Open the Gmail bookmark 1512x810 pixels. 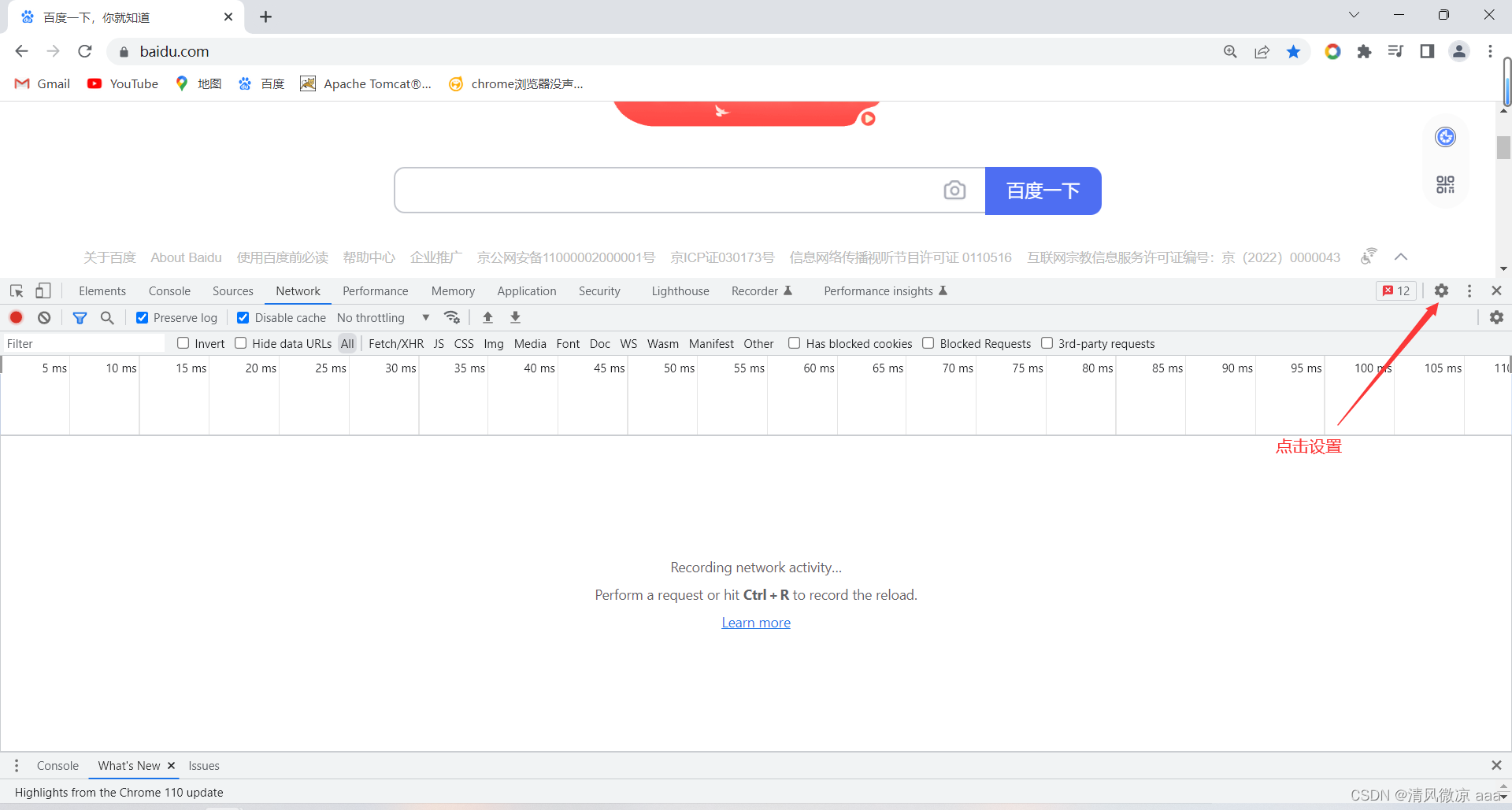pyautogui.click(x=43, y=83)
